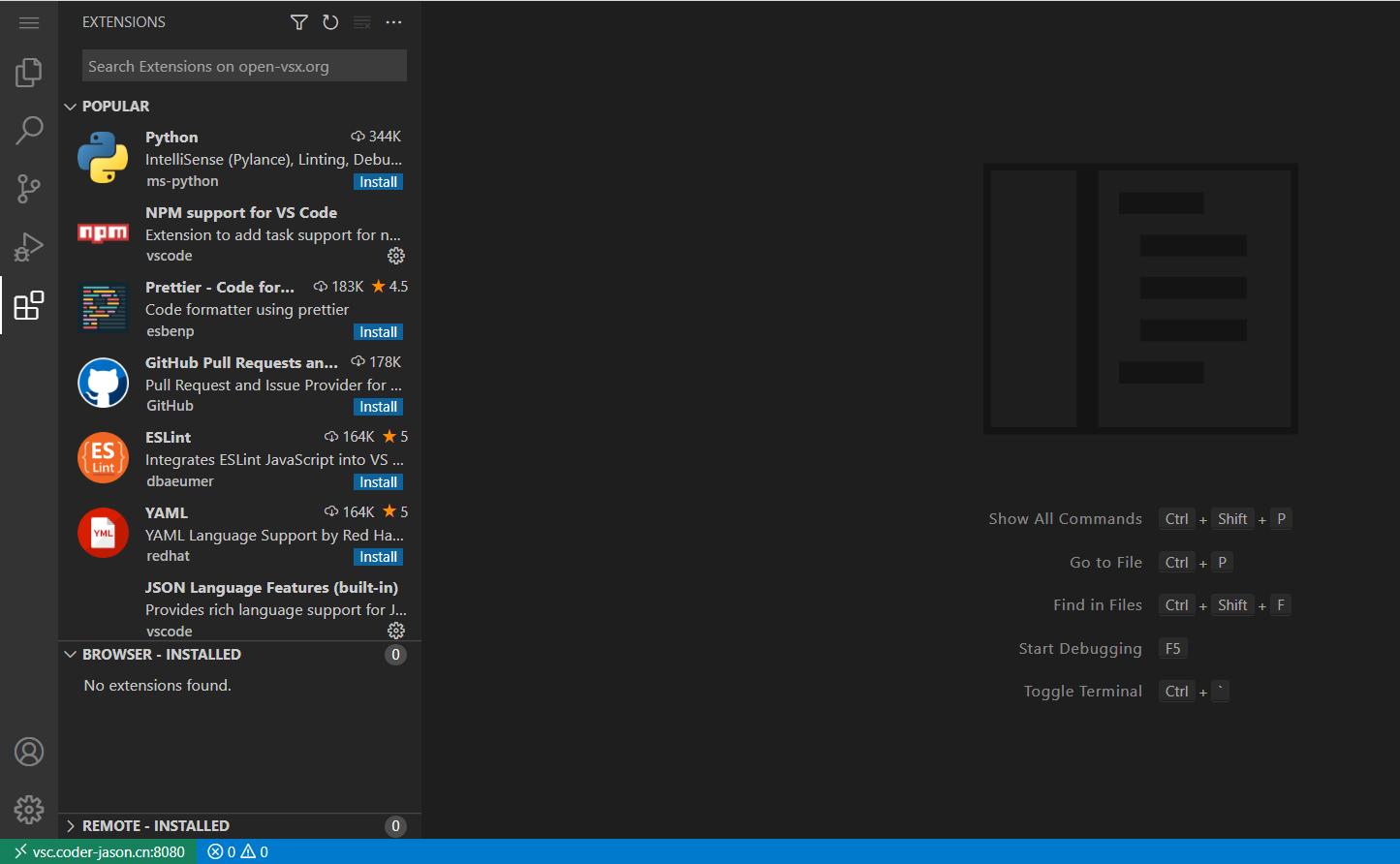Open Prettier - Code formatter entry title
This screenshot has width=1400, height=864.
tap(220, 288)
